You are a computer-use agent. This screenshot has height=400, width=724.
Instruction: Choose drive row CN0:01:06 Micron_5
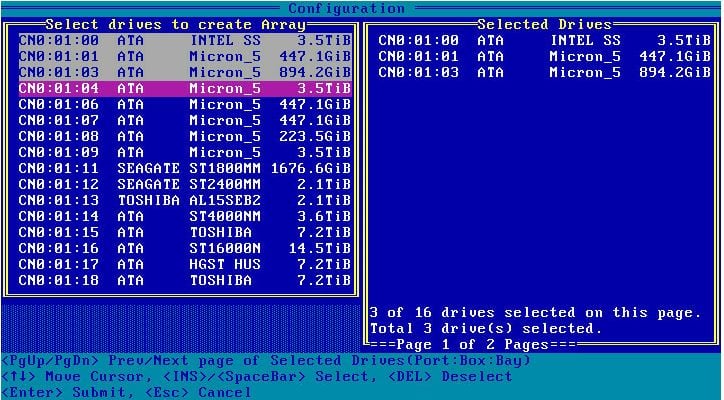pyautogui.click(x=185, y=104)
